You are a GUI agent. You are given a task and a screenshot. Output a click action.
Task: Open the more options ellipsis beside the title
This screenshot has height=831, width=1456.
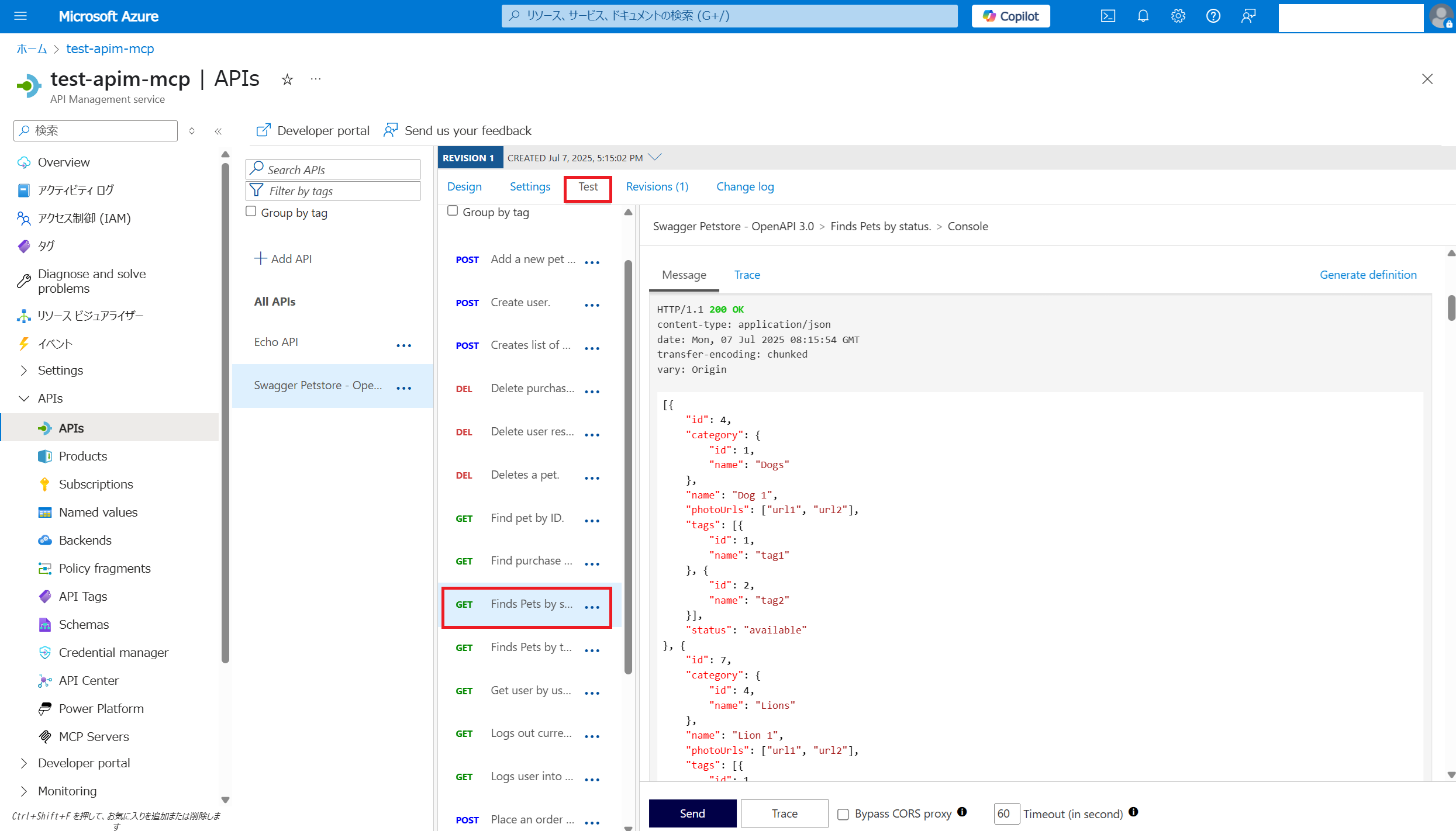tap(316, 79)
